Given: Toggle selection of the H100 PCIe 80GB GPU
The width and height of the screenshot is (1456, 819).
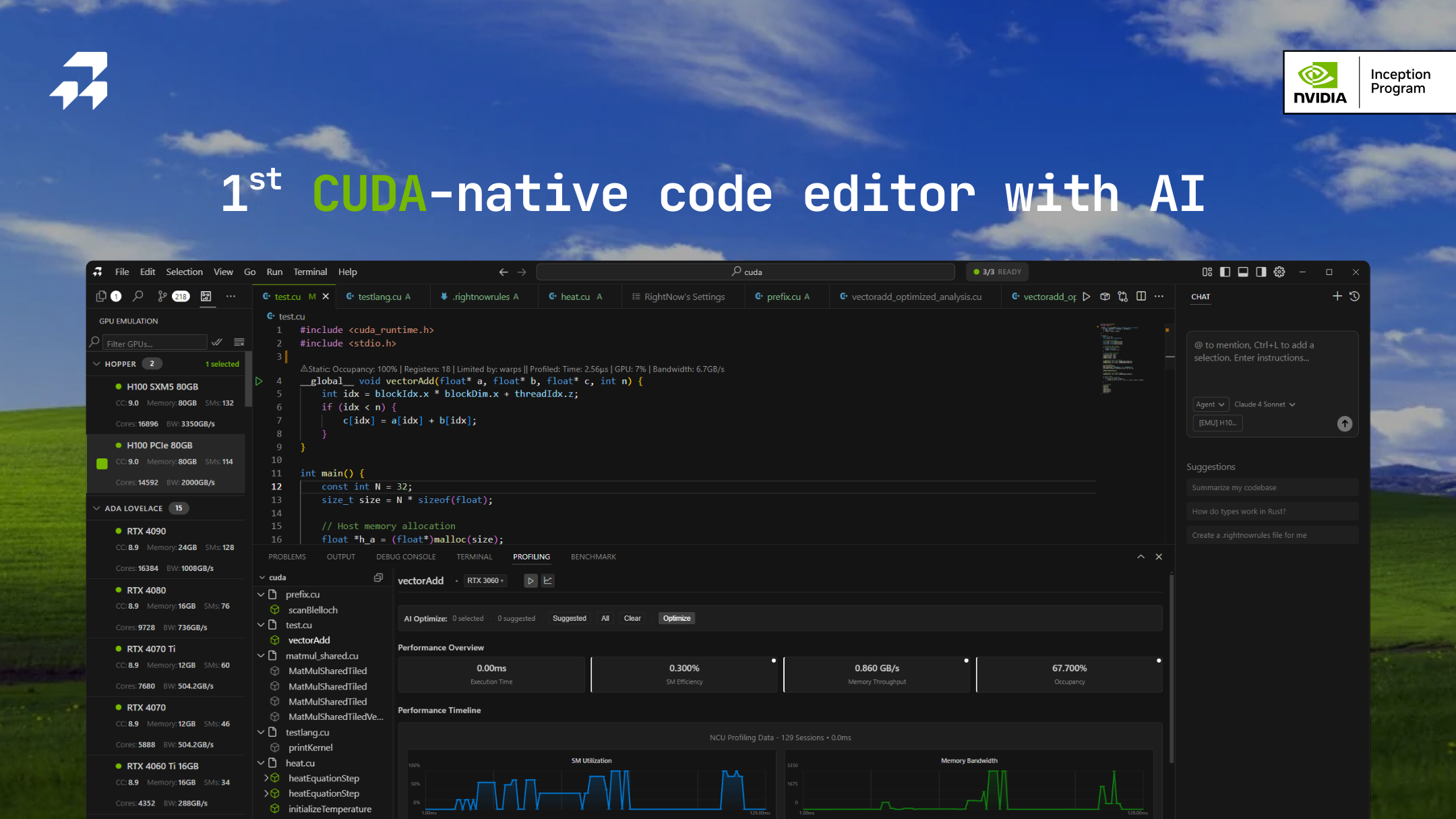Looking at the screenshot, I should point(102,463).
